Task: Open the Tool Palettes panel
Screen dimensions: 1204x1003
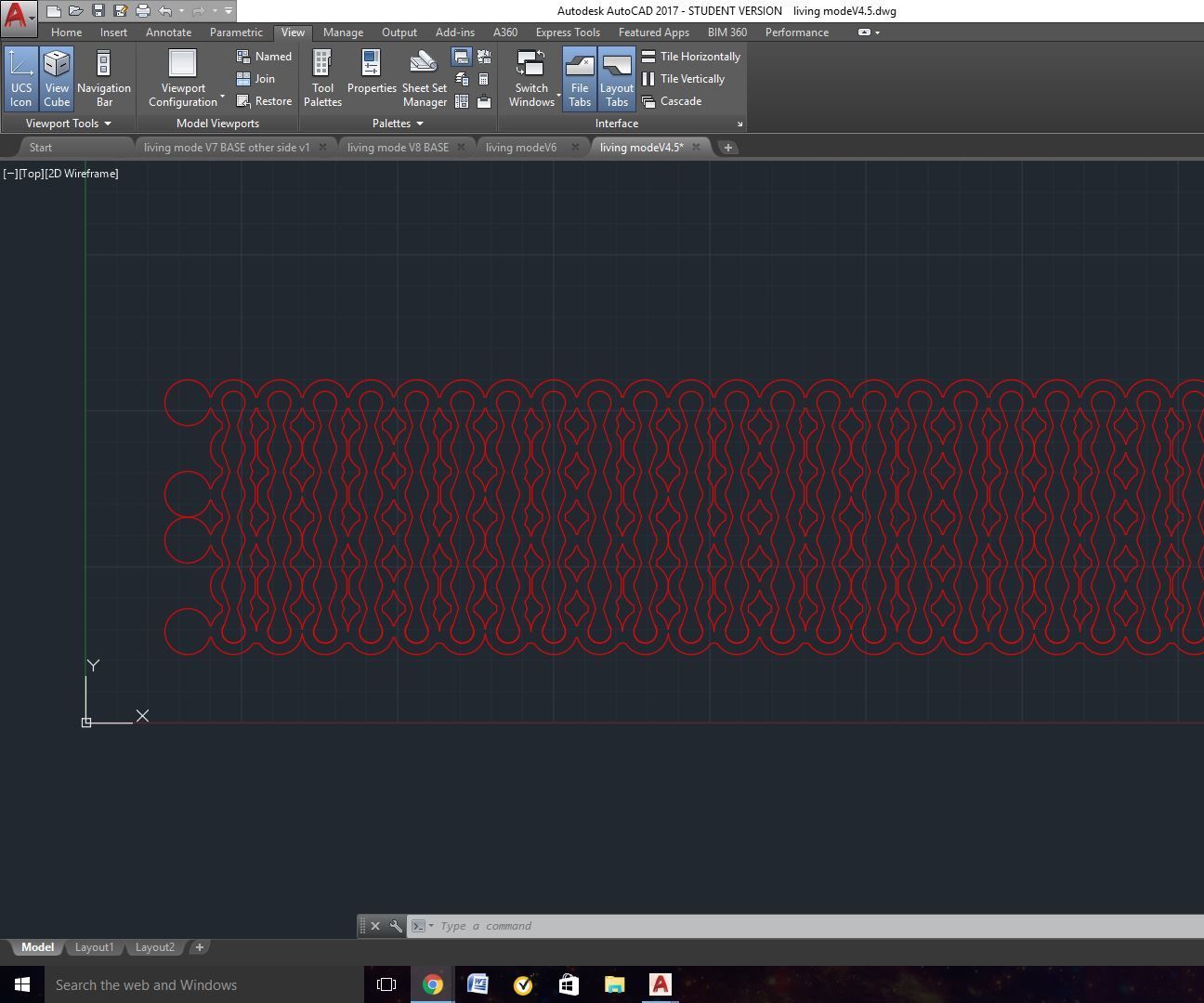Action: [x=322, y=77]
